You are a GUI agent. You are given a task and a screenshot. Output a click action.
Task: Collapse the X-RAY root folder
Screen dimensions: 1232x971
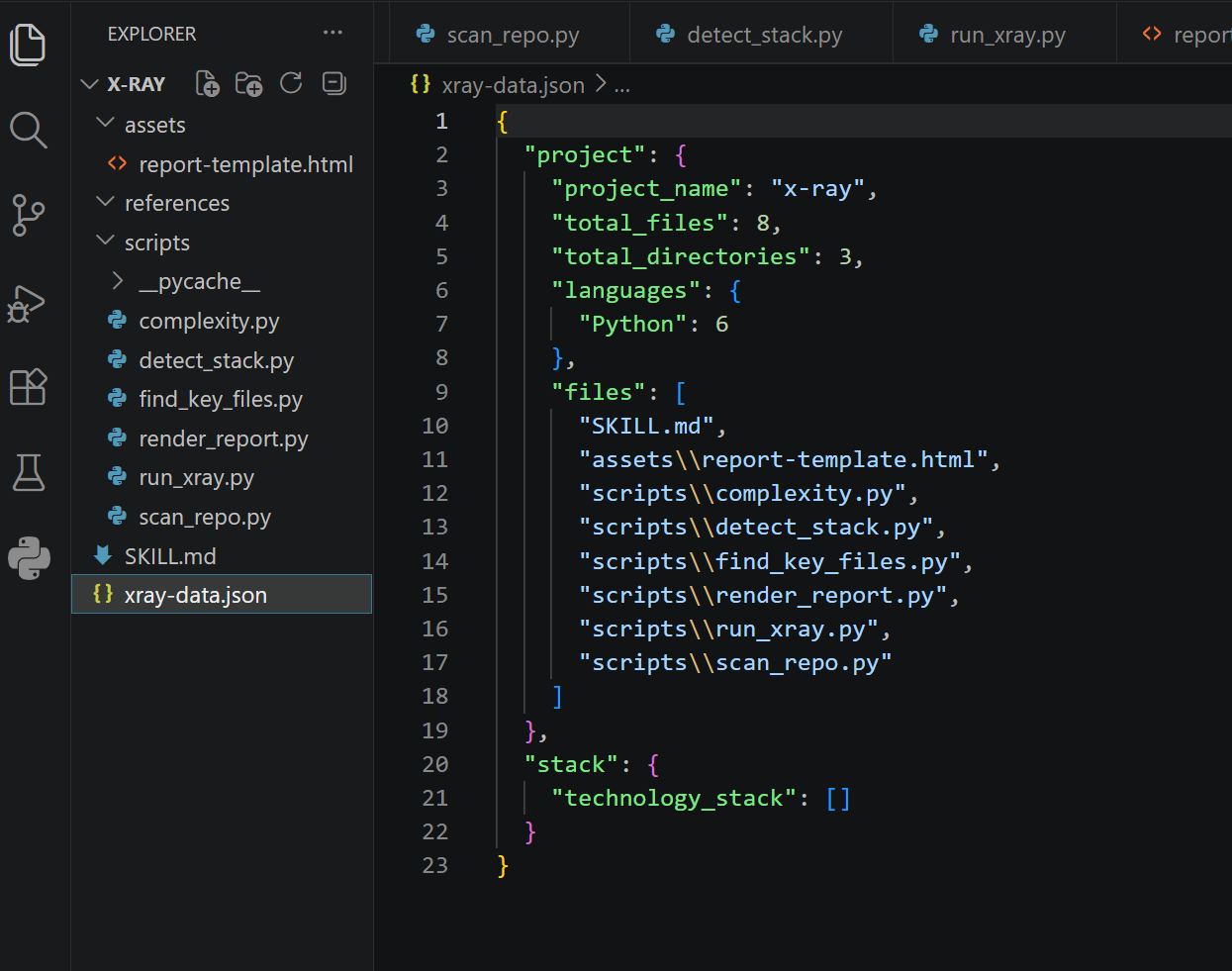90,84
